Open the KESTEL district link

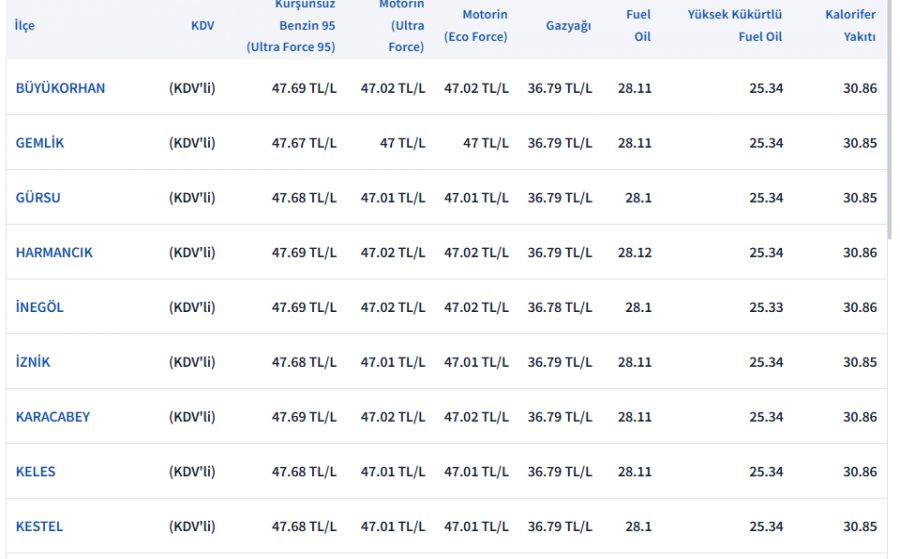click(x=39, y=527)
